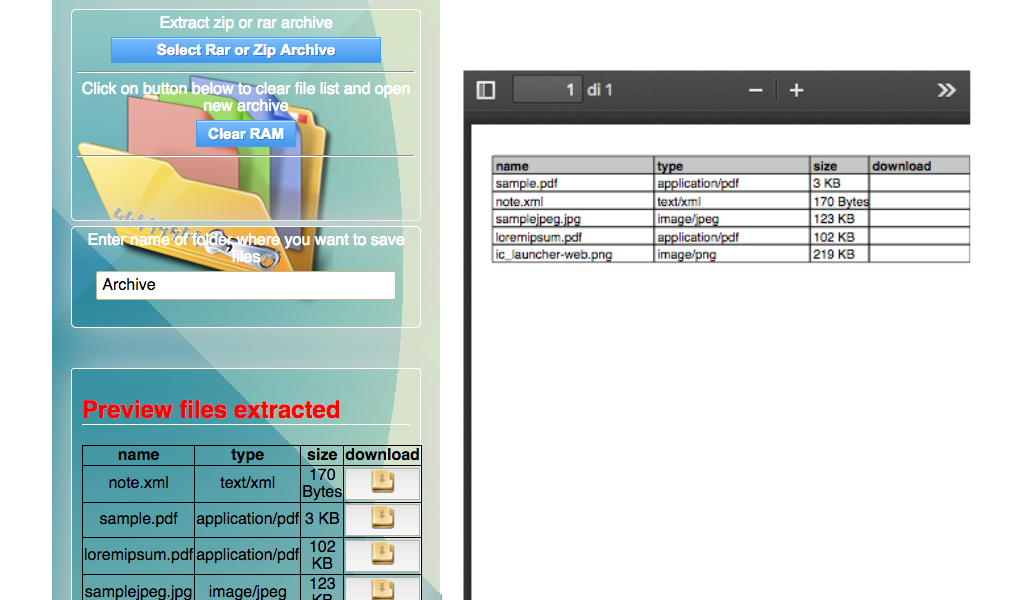This screenshot has width=1024, height=600.
Task: Click the size column header
Action: point(322,454)
